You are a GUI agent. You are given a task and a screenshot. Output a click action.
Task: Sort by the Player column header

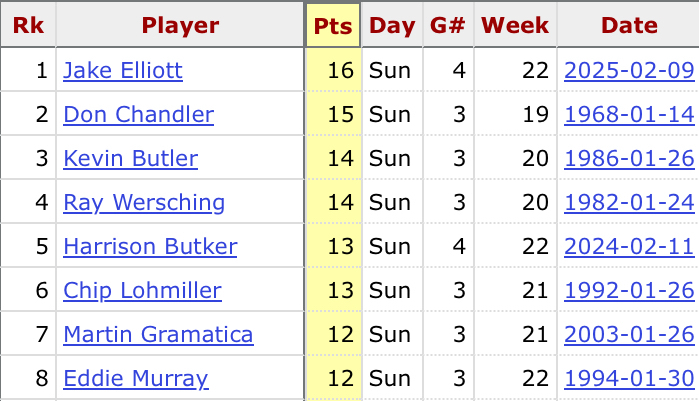pyautogui.click(x=180, y=26)
